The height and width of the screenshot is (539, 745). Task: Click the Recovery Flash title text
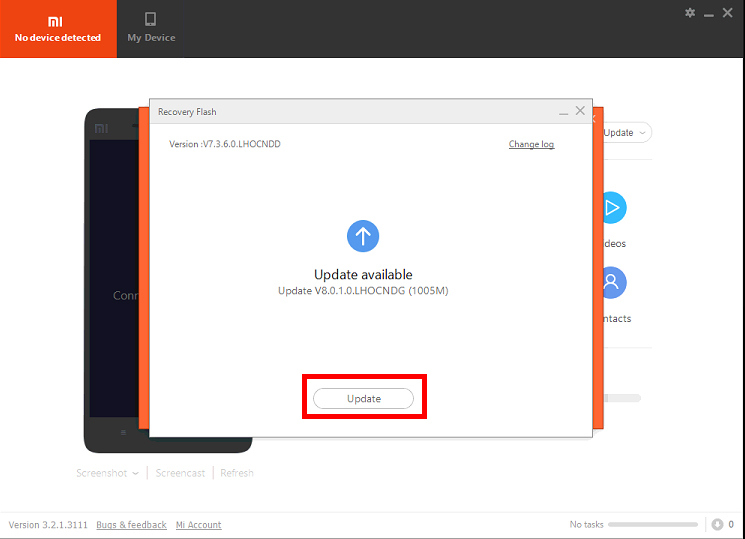click(187, 112)
